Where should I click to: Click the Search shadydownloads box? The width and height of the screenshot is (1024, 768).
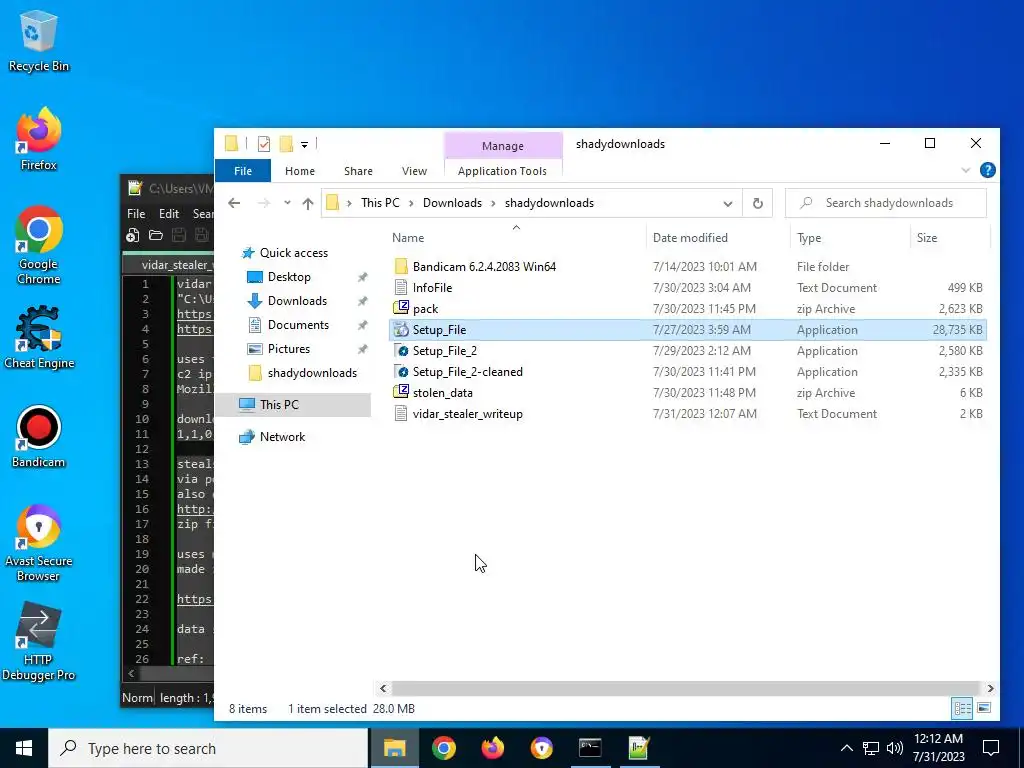click(886, 203)
